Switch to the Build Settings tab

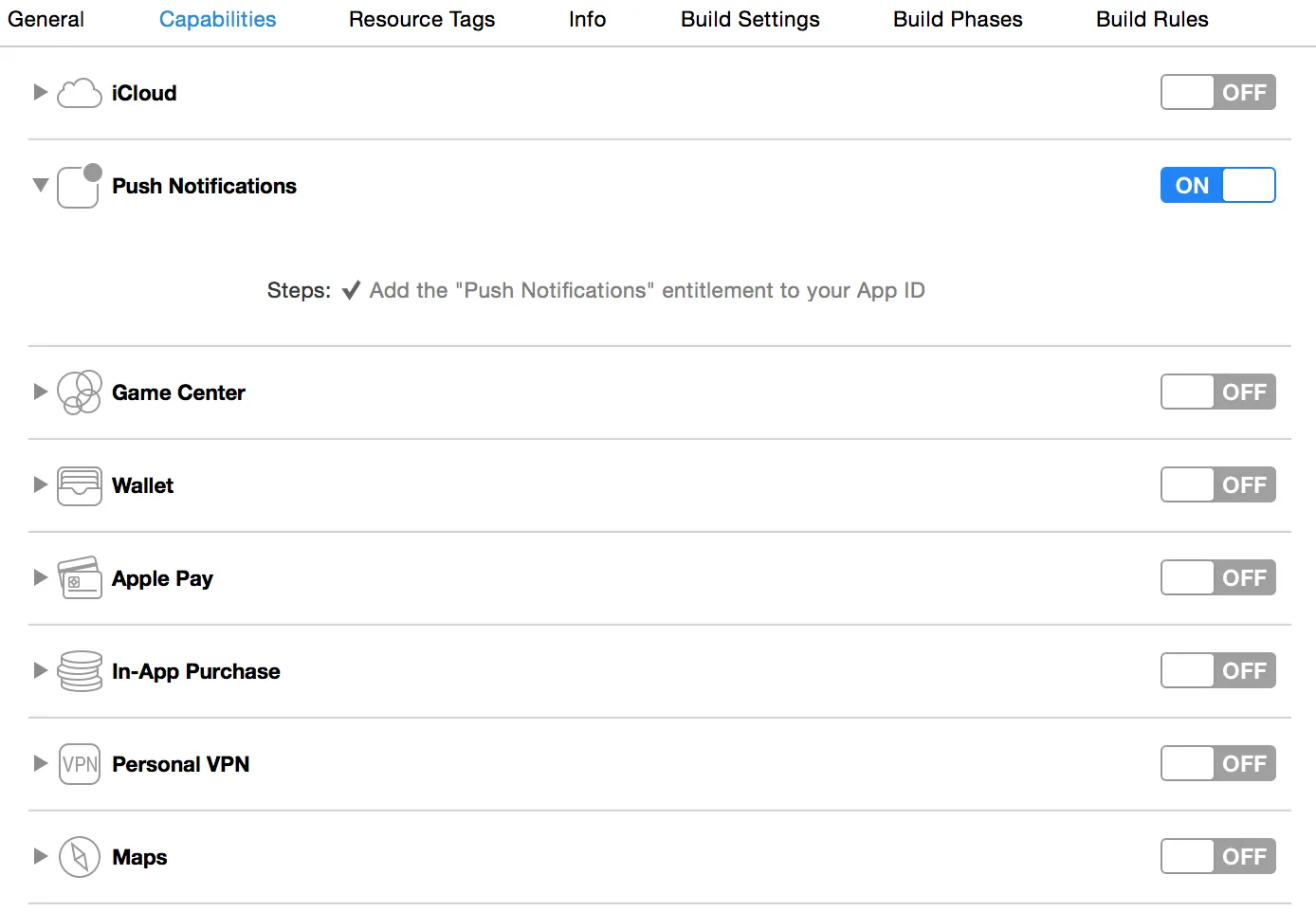tap(750, 19)
